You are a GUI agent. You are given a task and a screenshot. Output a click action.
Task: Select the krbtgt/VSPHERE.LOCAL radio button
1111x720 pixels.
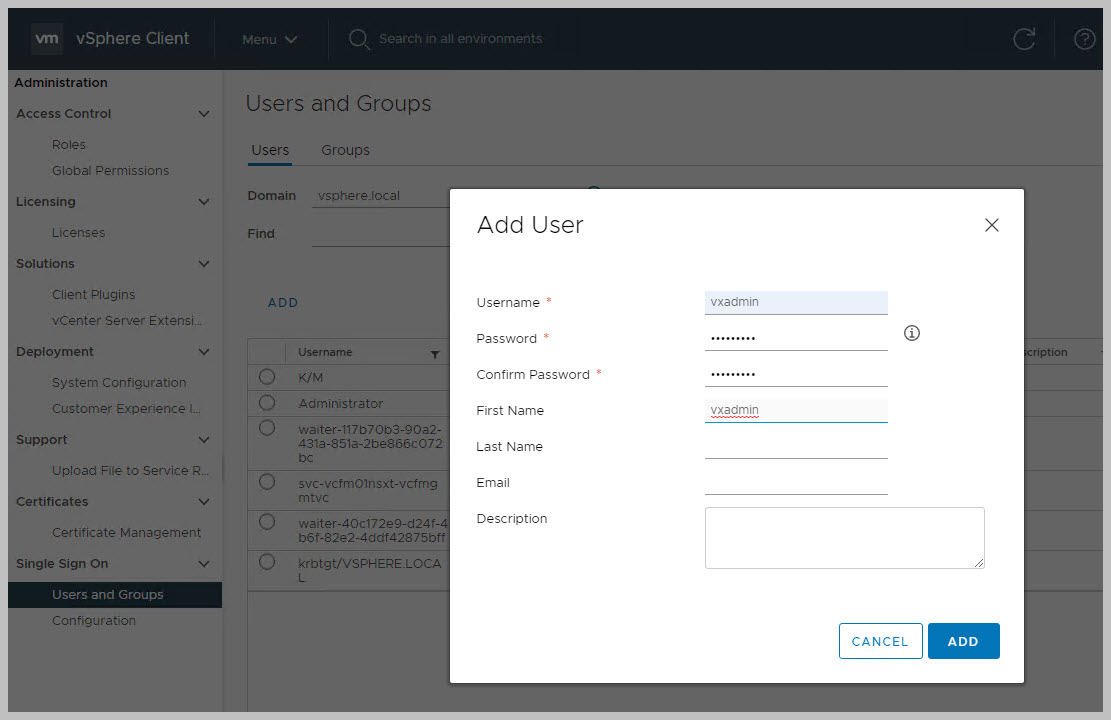pos(267,562)
